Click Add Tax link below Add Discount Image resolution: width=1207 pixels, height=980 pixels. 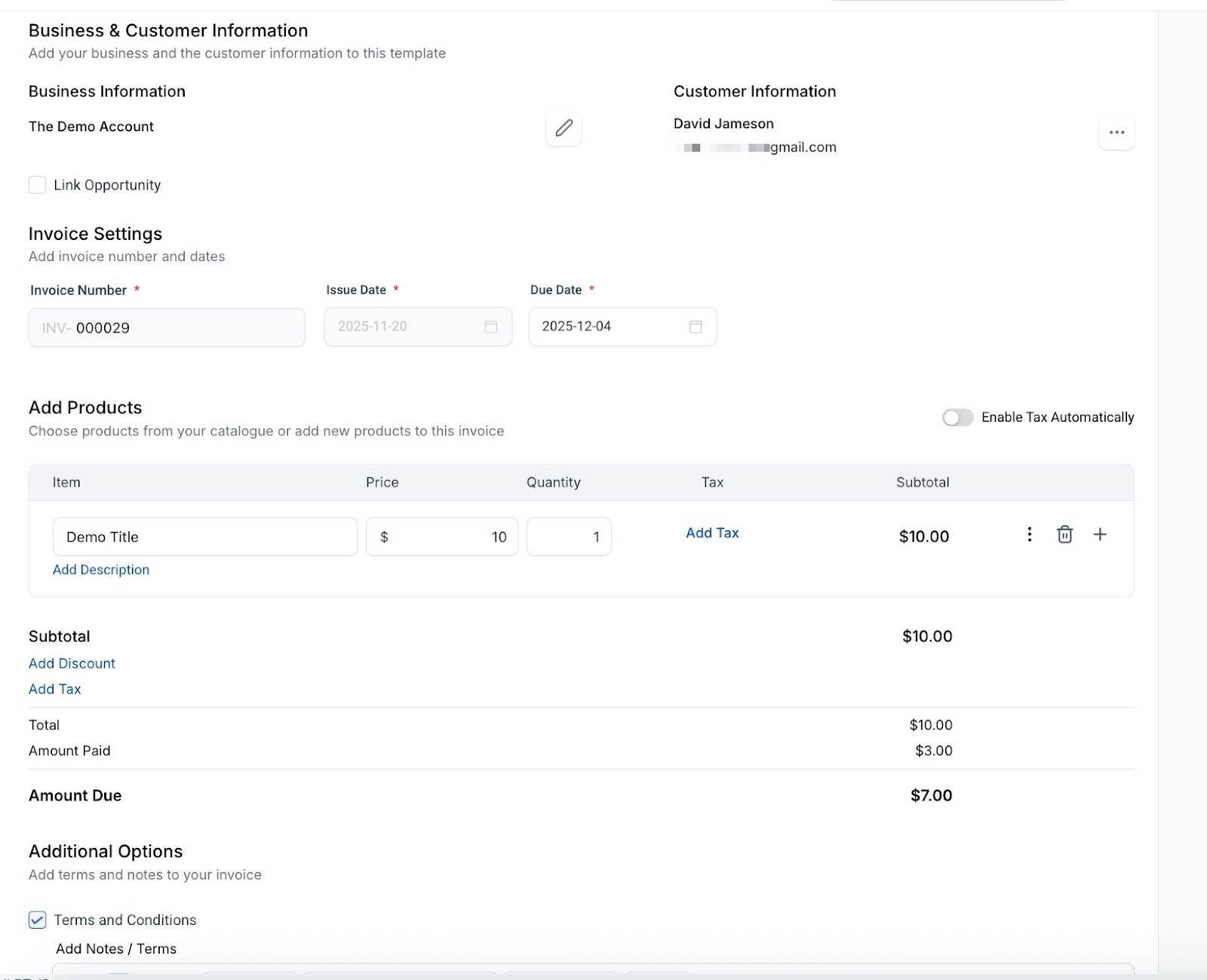tap(54, 689)
